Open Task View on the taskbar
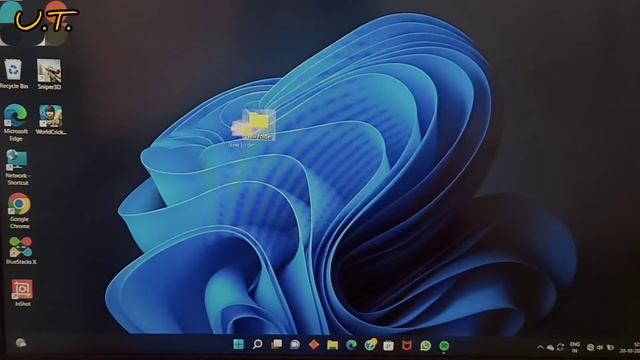Viewport: 640px width, 360px height. [x=276, y=344]
